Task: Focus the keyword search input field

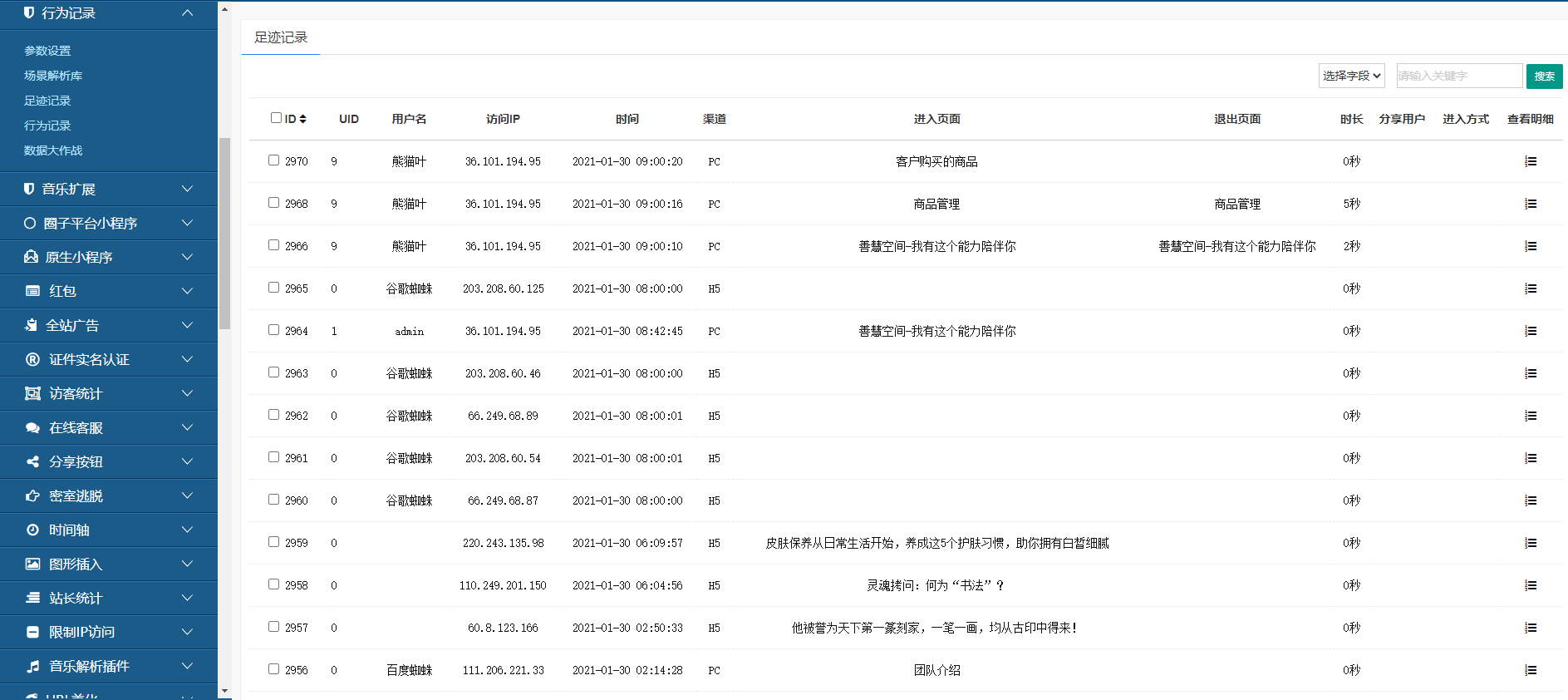Action: (1458, 76)
